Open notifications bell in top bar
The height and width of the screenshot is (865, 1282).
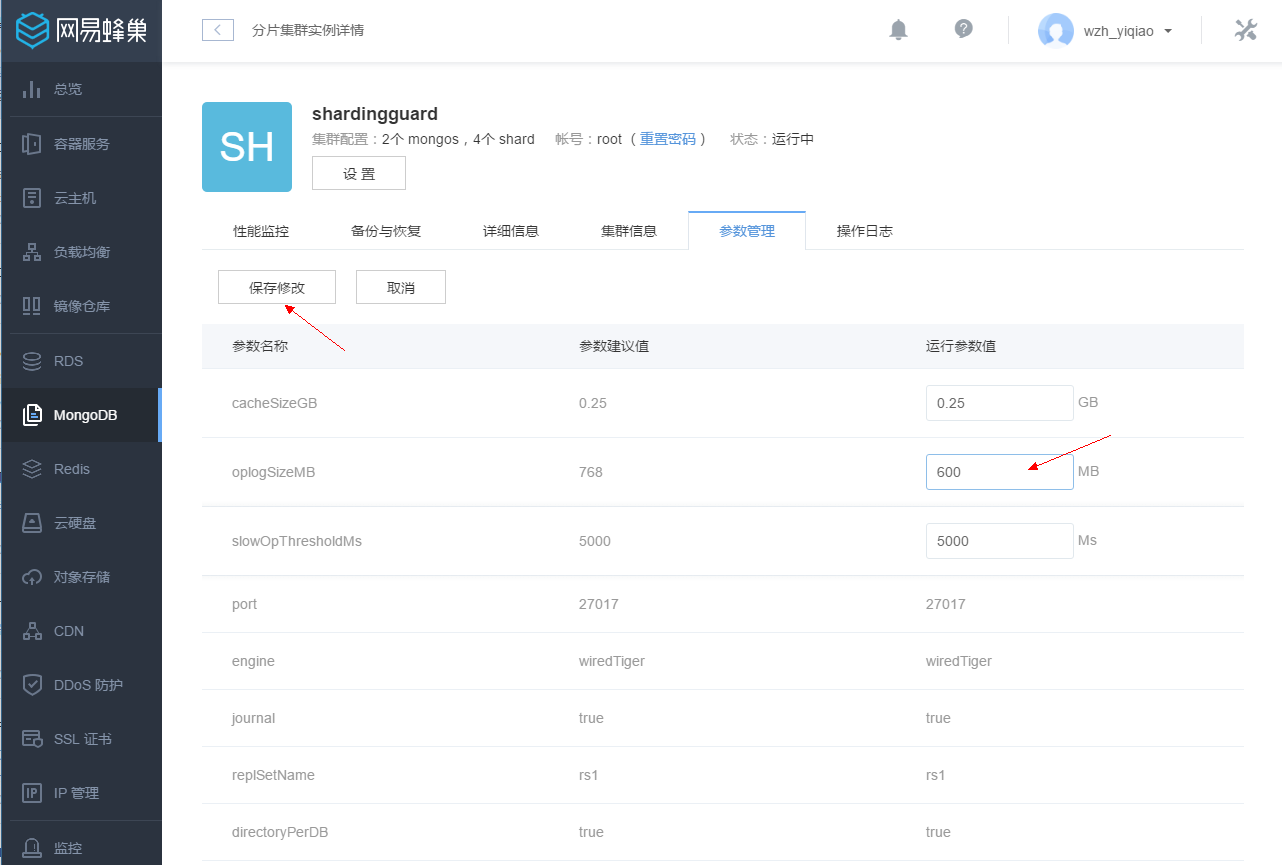click(x=898, y=30)
